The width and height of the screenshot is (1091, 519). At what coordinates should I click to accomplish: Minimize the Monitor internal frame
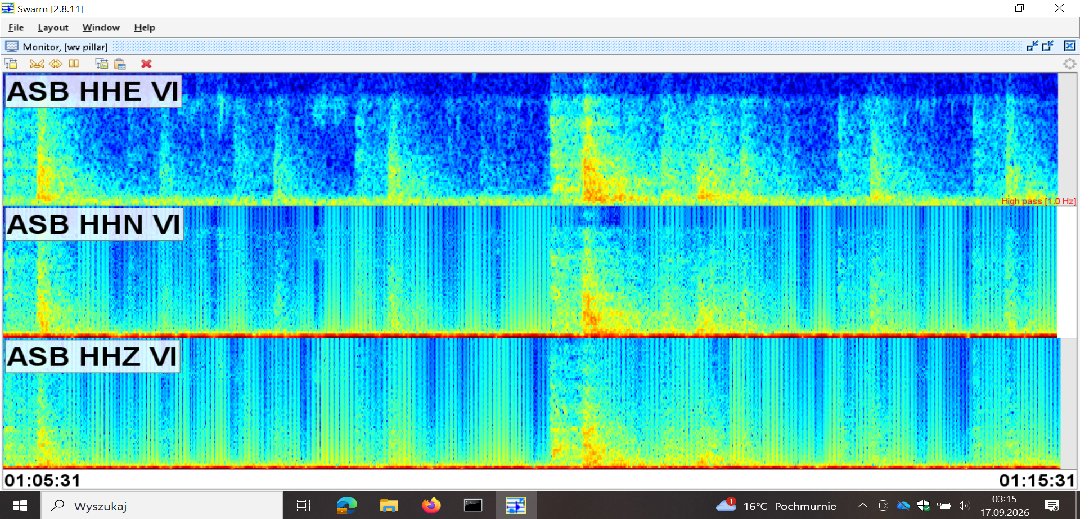tap(1033, 46)
